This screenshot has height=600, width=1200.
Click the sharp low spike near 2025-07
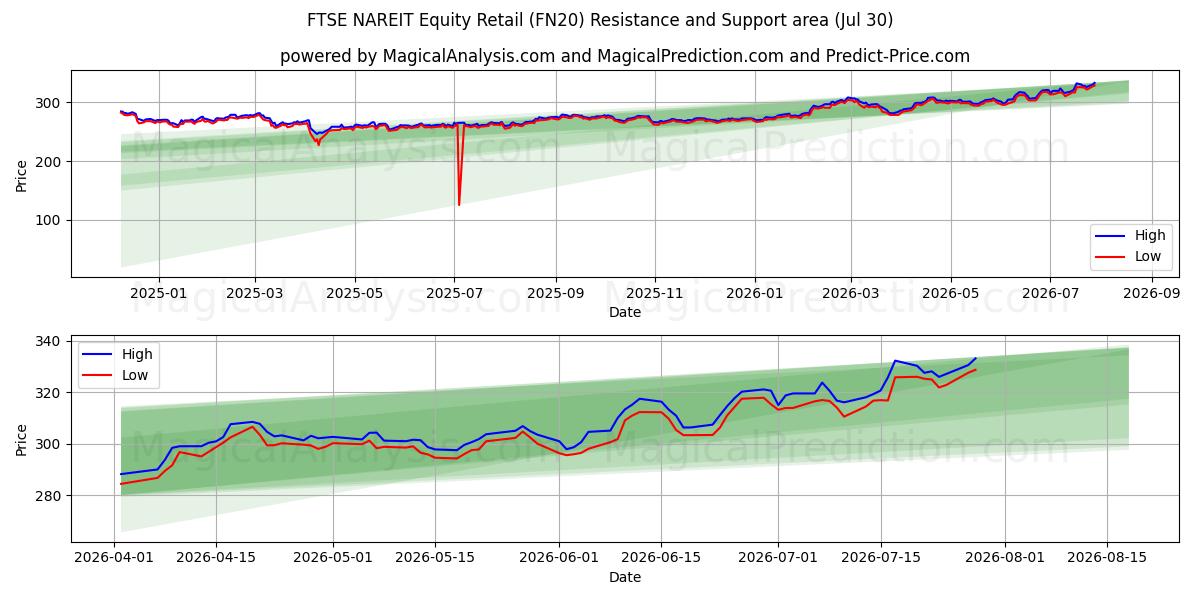point(459,204)
